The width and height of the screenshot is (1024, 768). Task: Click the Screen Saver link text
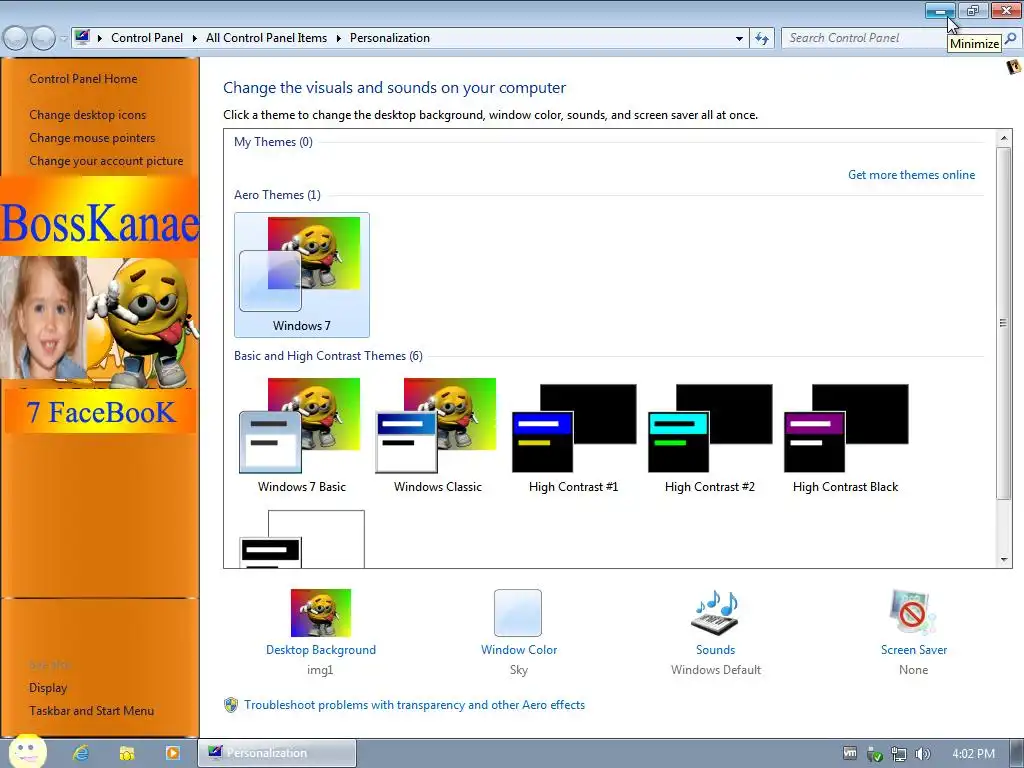(x=914, y=650)
